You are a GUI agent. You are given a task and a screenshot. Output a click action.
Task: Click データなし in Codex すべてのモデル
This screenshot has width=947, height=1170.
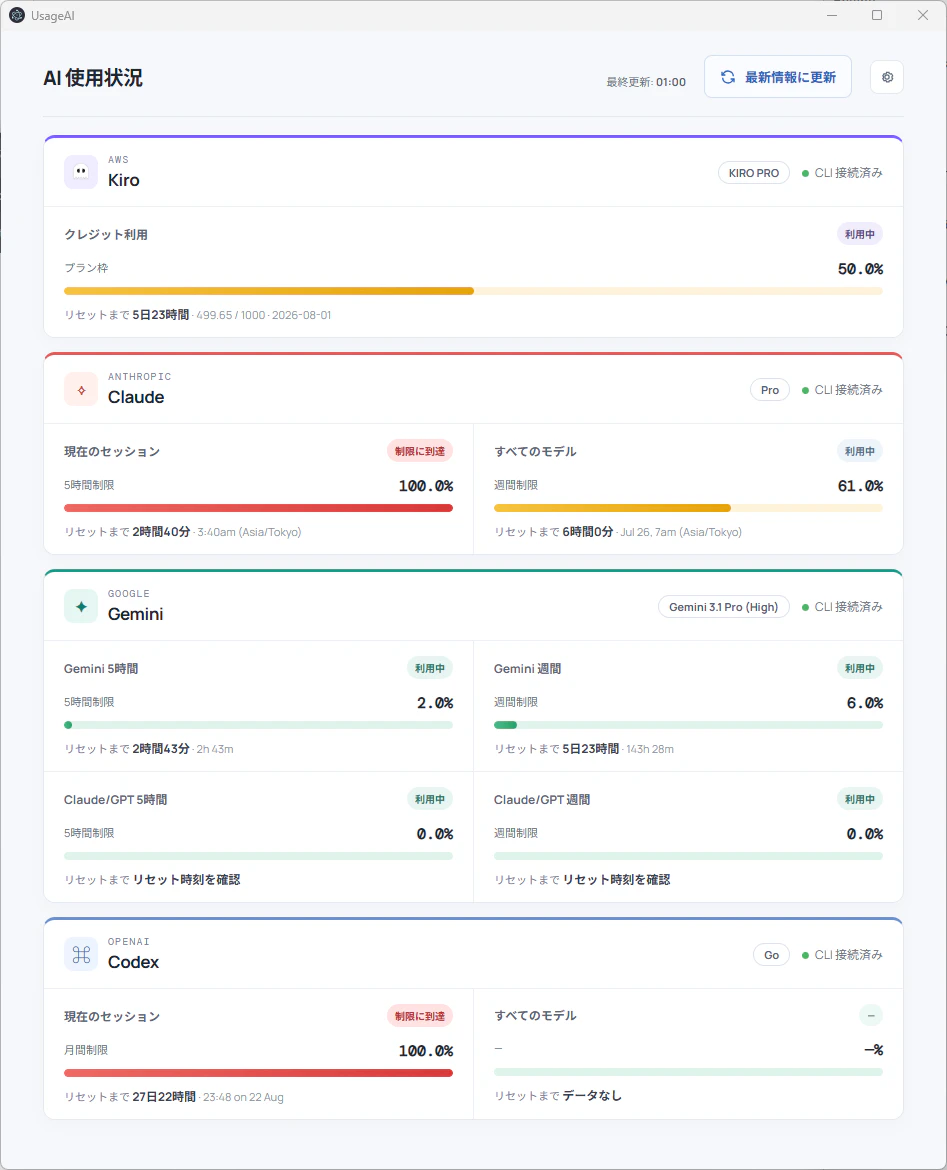point(592,1095)
